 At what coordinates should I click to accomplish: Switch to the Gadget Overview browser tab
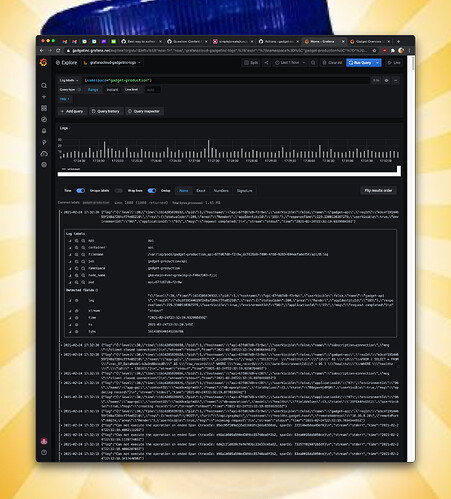tap(369, 41)
